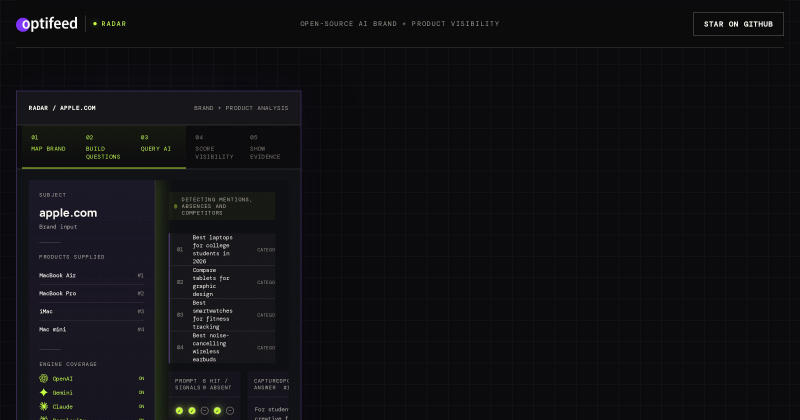The width and height of the screenshot is (800, 420).
Task: Click the OpenAI engine icon
Action: coord(44,379)
